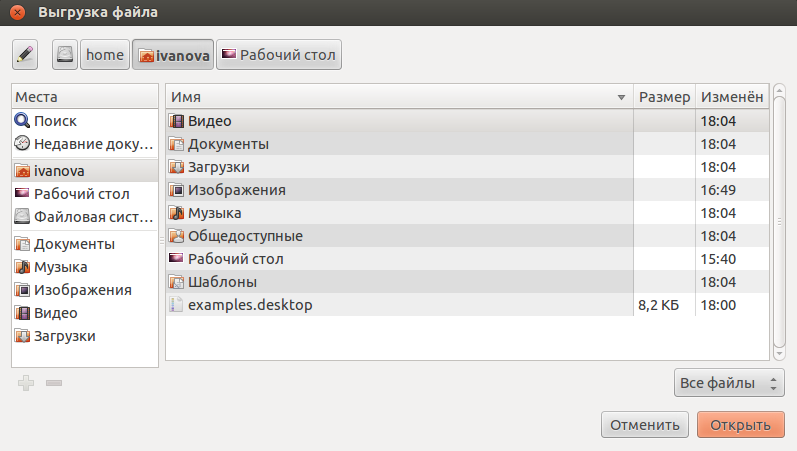The image size is (797, 451).
Task: Click the Открыть button
Action: [740, 424]
